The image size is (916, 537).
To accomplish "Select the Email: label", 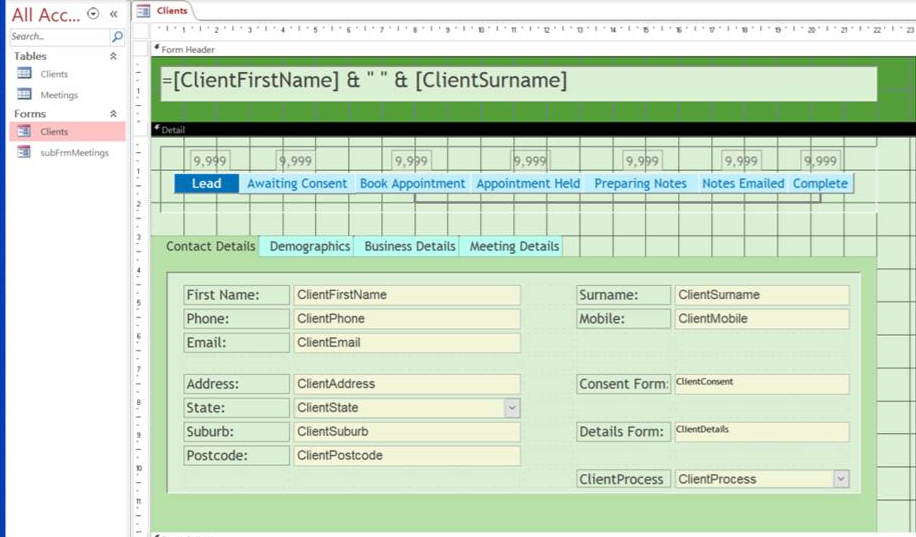I will pos(237,343).
